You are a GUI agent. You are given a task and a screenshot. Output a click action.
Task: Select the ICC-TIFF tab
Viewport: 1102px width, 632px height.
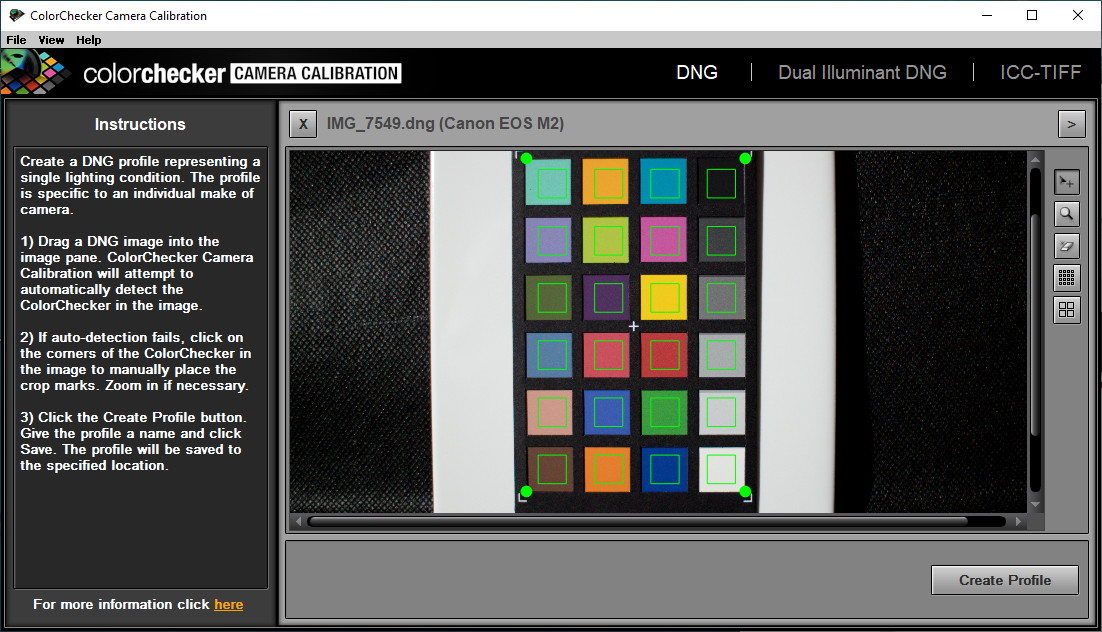tap(1040, 72)
